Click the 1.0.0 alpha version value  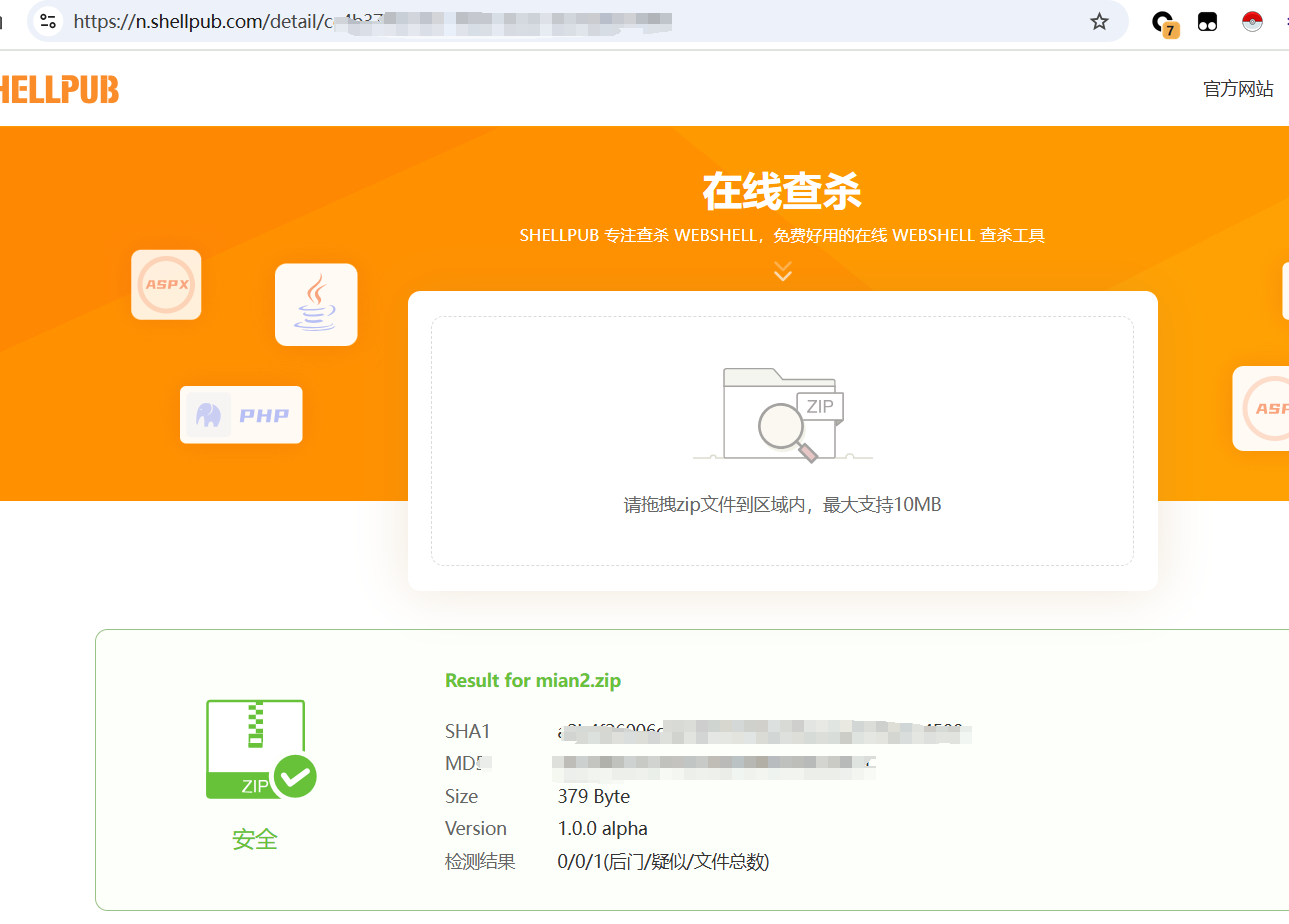(x=603, y=828)
